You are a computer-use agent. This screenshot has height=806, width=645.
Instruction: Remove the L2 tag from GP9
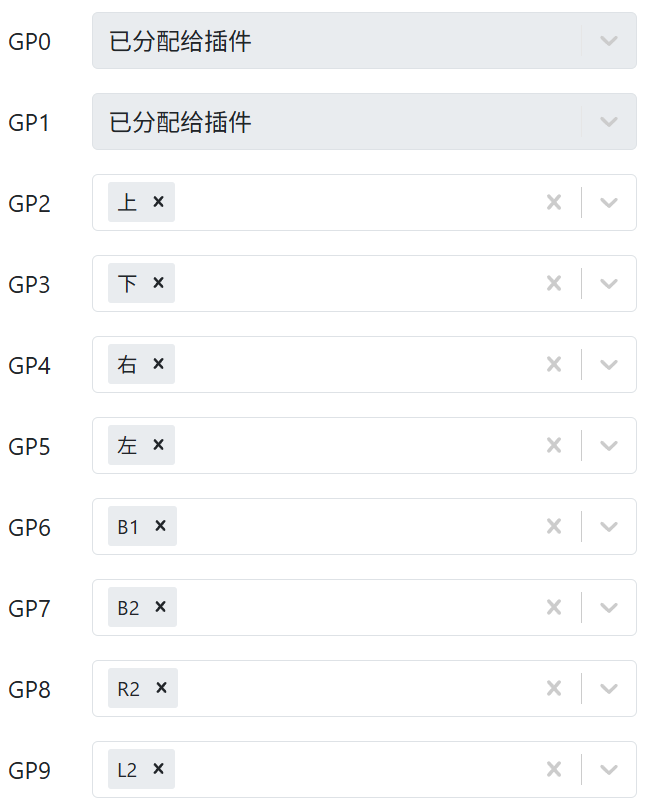(x=158, y=769)
